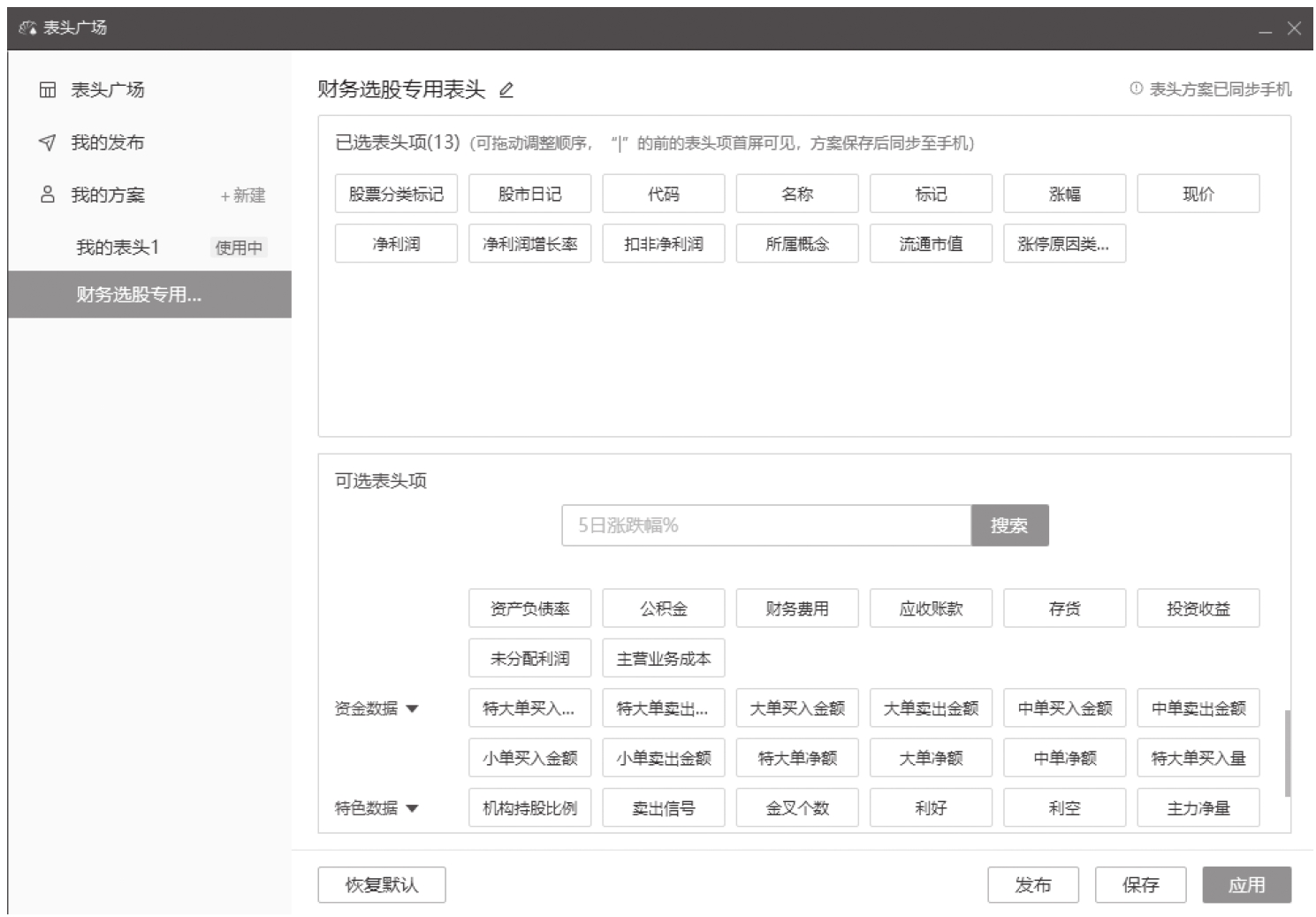The width and height of the screenshot is (1316, 917).
Task: Click the app logo icon in title bar
Action: 27,27
